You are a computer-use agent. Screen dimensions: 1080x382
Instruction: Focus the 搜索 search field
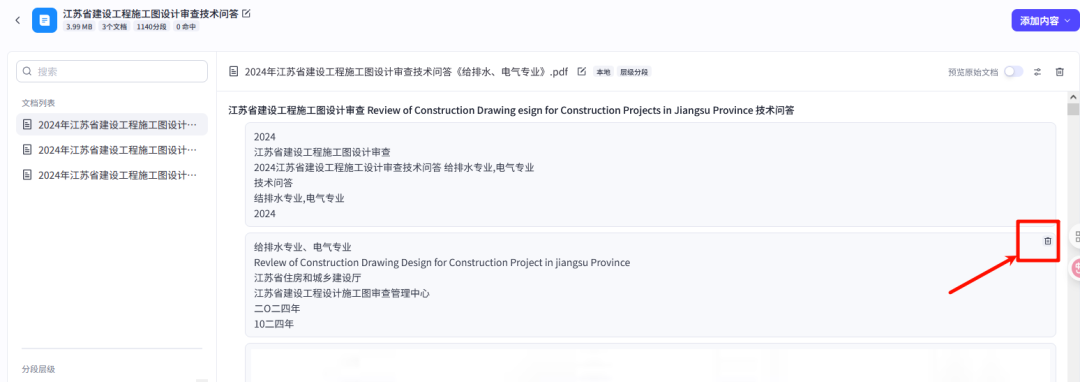112,72
